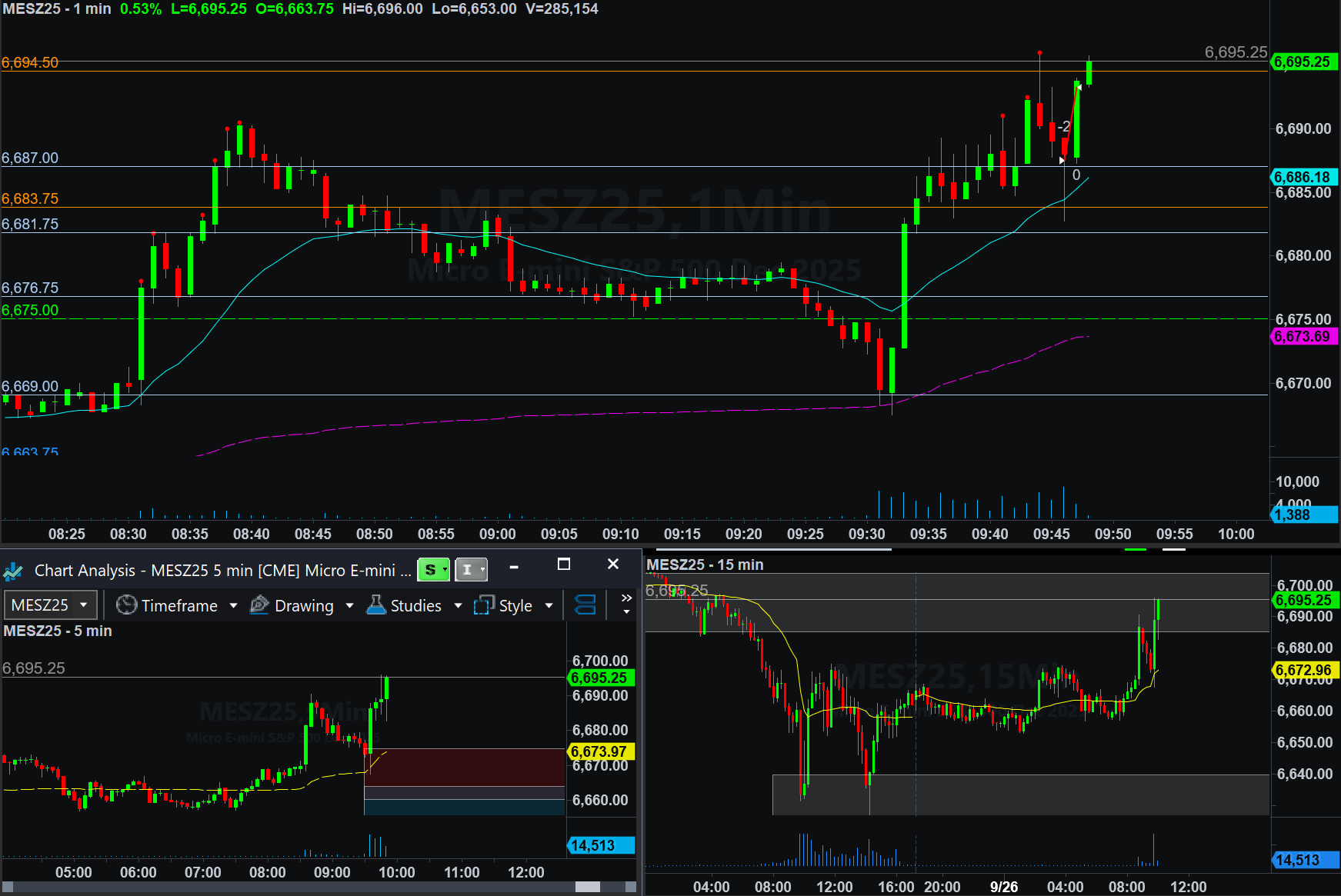Minimize the 5 min chart window
Viewport: 1341px width, 896px height.
click(514, 567)
